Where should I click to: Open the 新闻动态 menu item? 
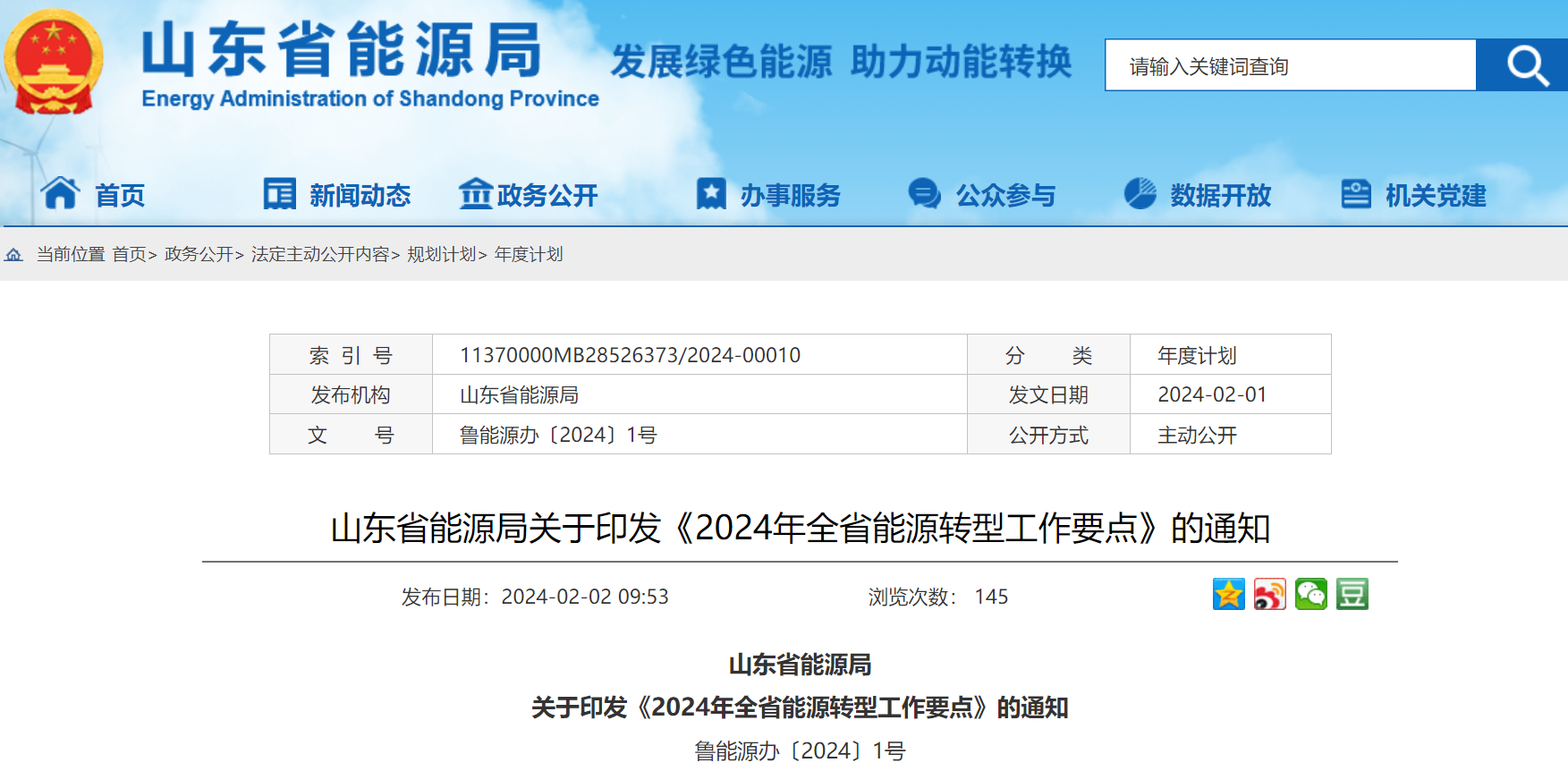coord(360,195)
